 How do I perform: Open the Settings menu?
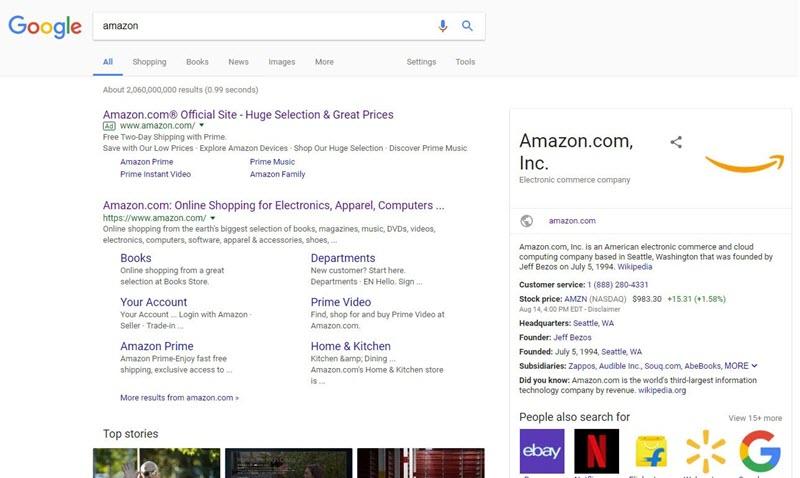pos(421,62)
